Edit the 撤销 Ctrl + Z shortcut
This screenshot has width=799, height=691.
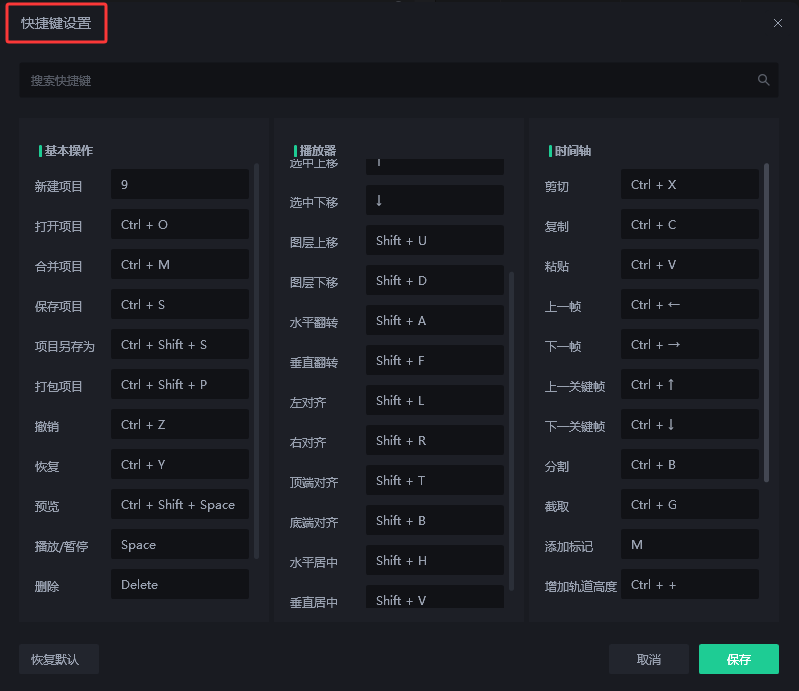coord(179,425)
